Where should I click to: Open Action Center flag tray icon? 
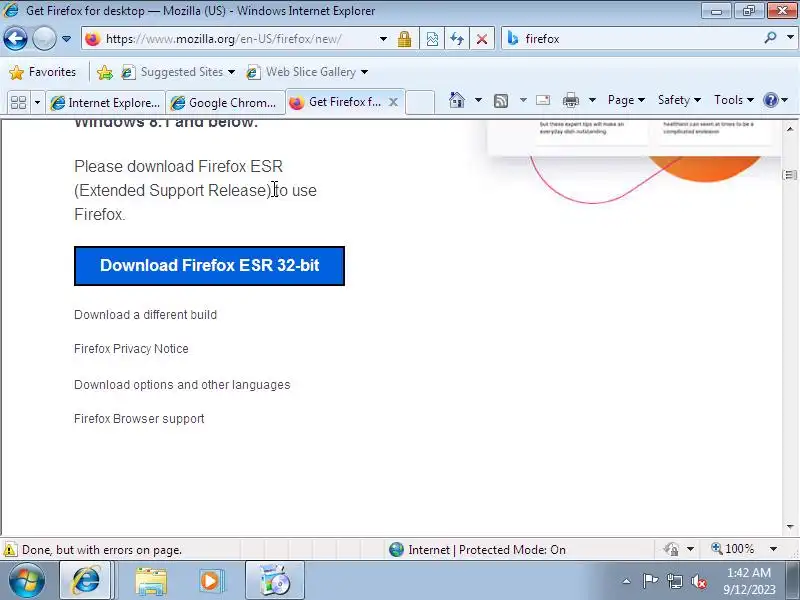pos(650,581)
